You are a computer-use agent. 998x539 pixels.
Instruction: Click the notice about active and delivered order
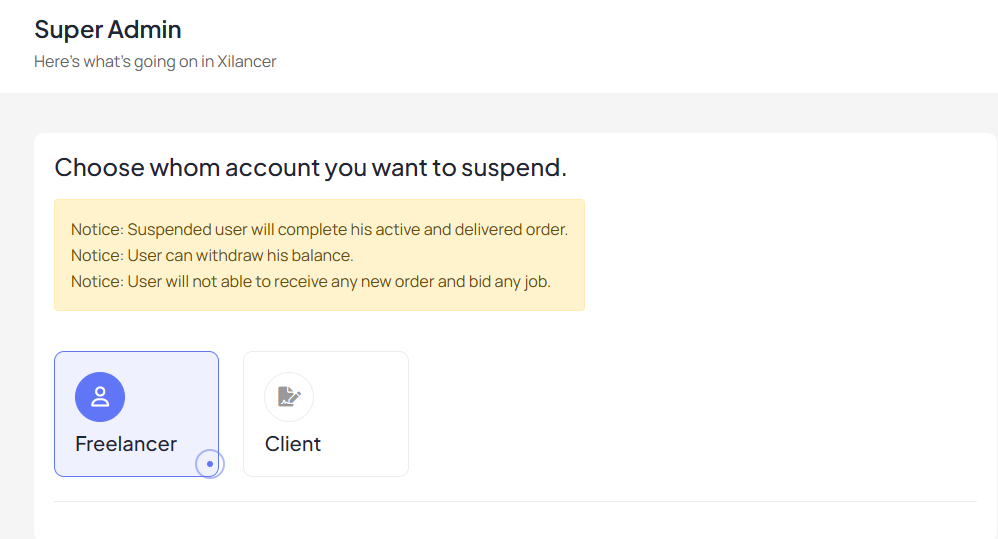click(320, 229)
